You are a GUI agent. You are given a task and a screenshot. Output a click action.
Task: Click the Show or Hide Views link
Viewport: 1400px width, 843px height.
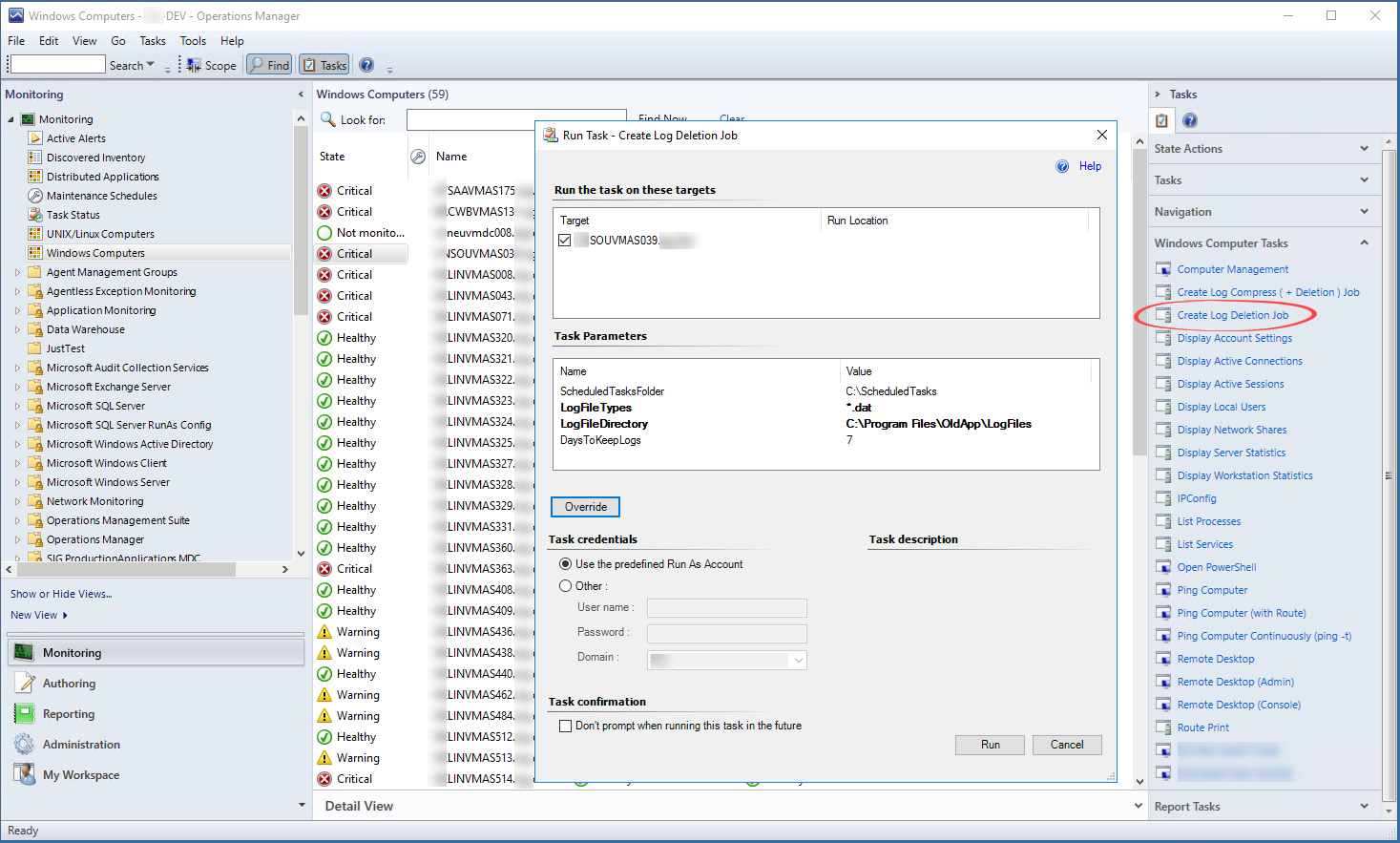pos(61,594)
